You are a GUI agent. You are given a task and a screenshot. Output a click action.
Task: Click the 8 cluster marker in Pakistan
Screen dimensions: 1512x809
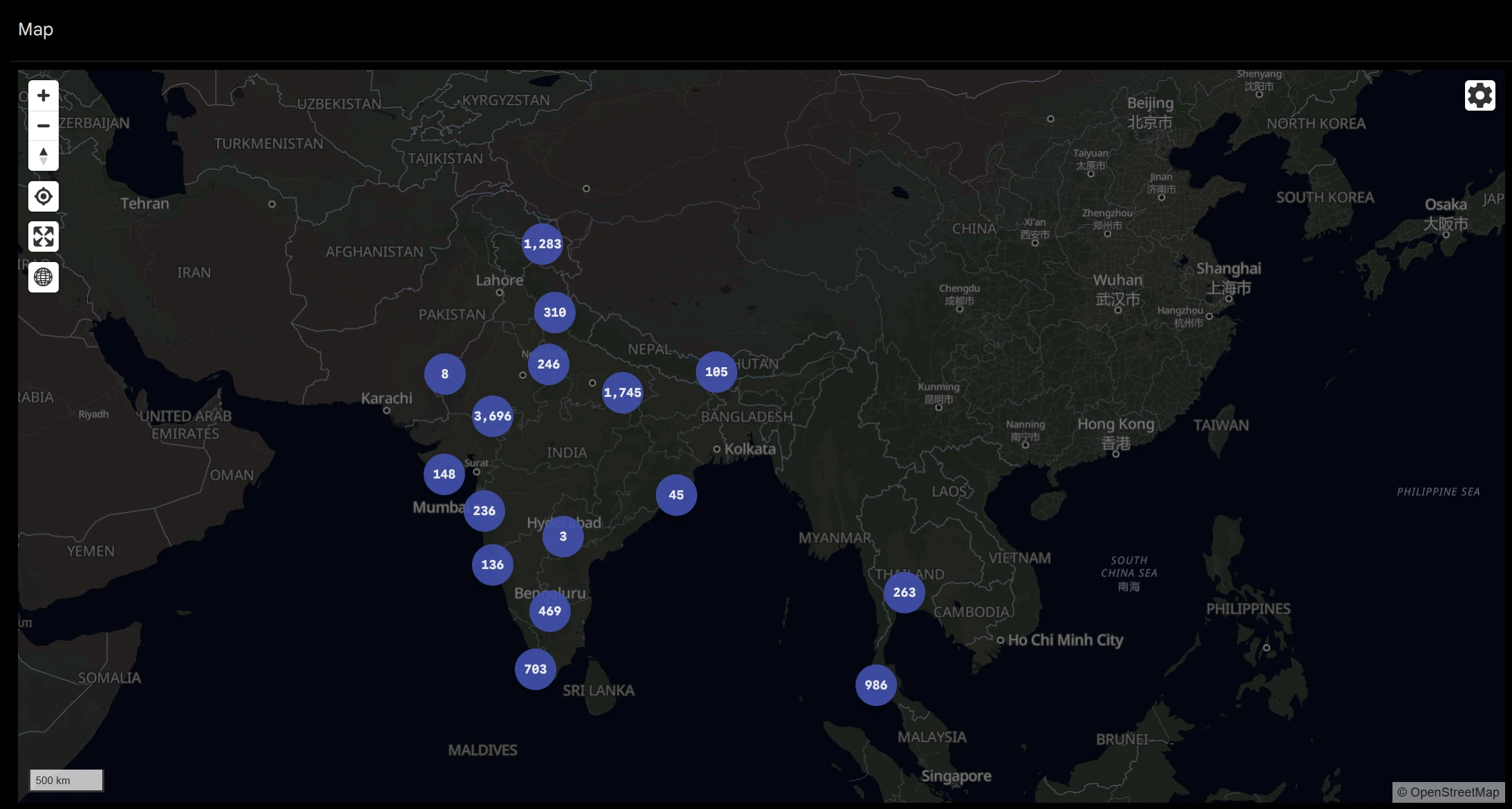point(445,374)
